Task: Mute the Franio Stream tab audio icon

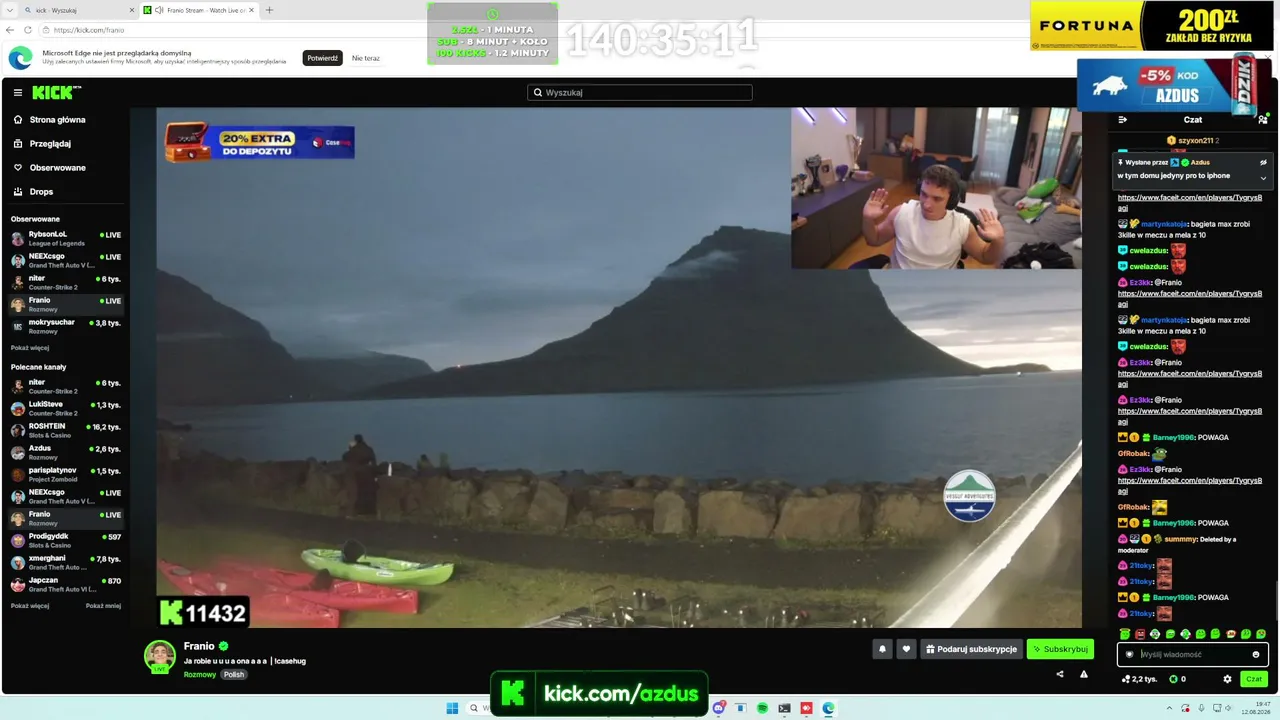Action: (160, 10)
